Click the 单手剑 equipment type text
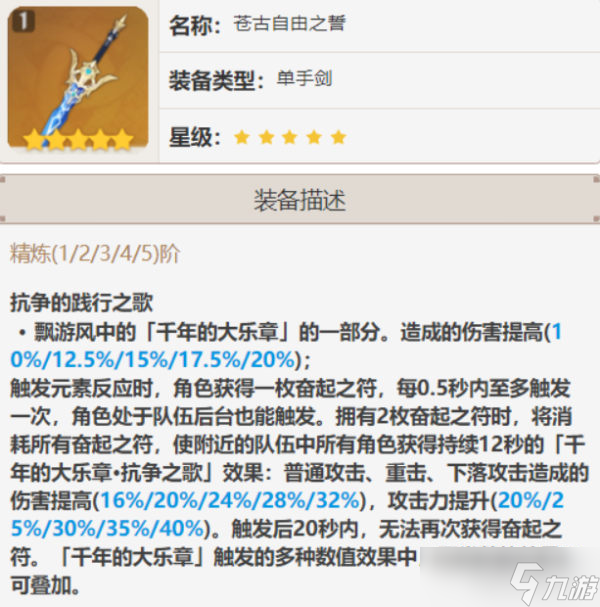 305,79
